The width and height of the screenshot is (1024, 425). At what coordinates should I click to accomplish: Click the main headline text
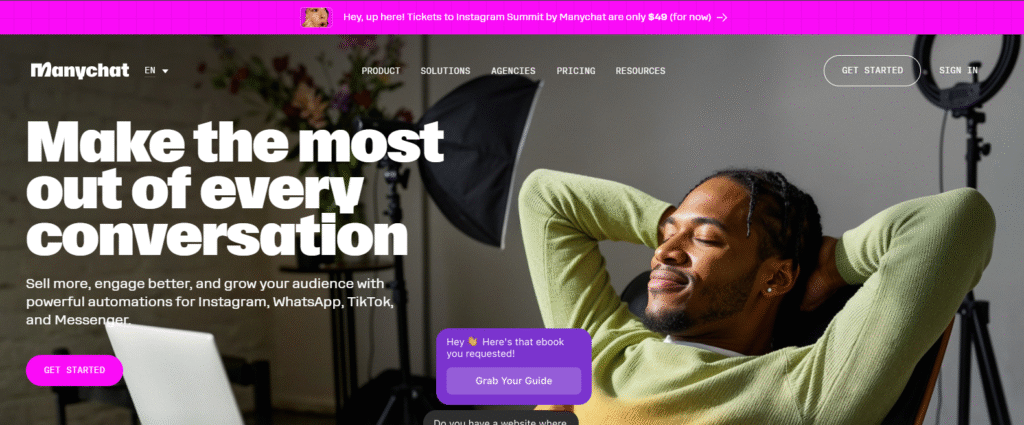coord(235,189)
